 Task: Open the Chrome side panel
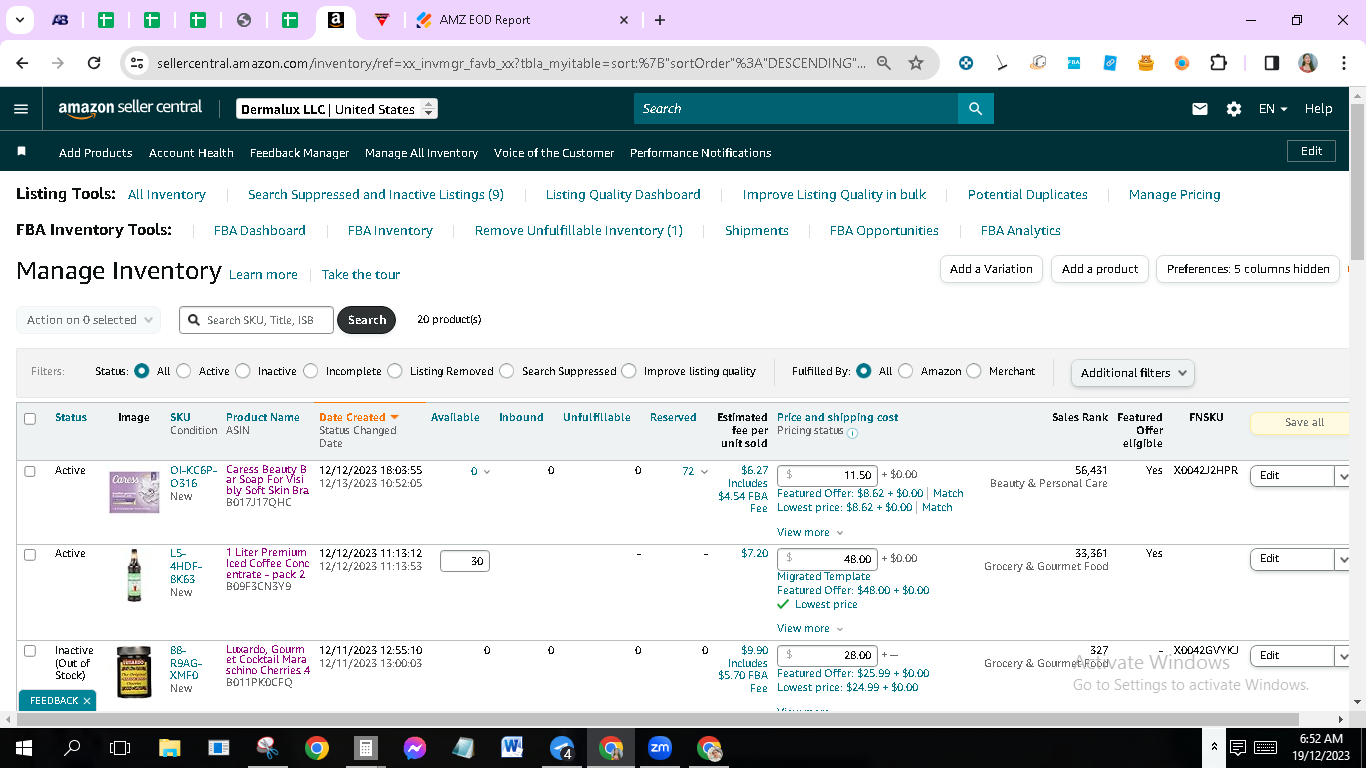click(x=1272, y=63)
